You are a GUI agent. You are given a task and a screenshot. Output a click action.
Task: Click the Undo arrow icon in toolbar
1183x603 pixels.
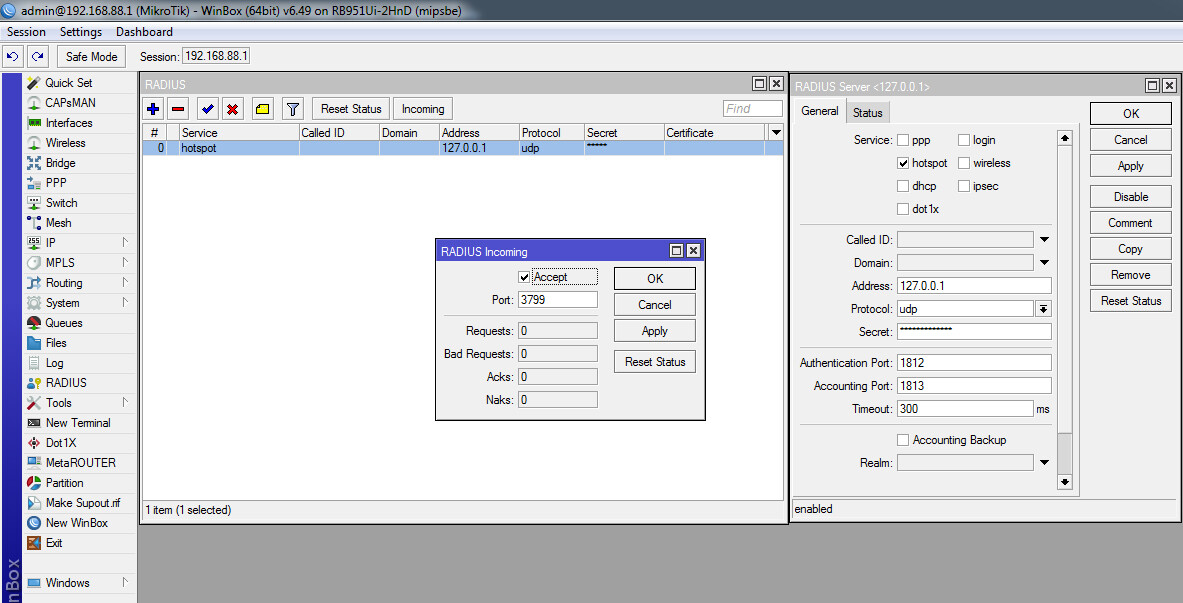pos(13,57)
